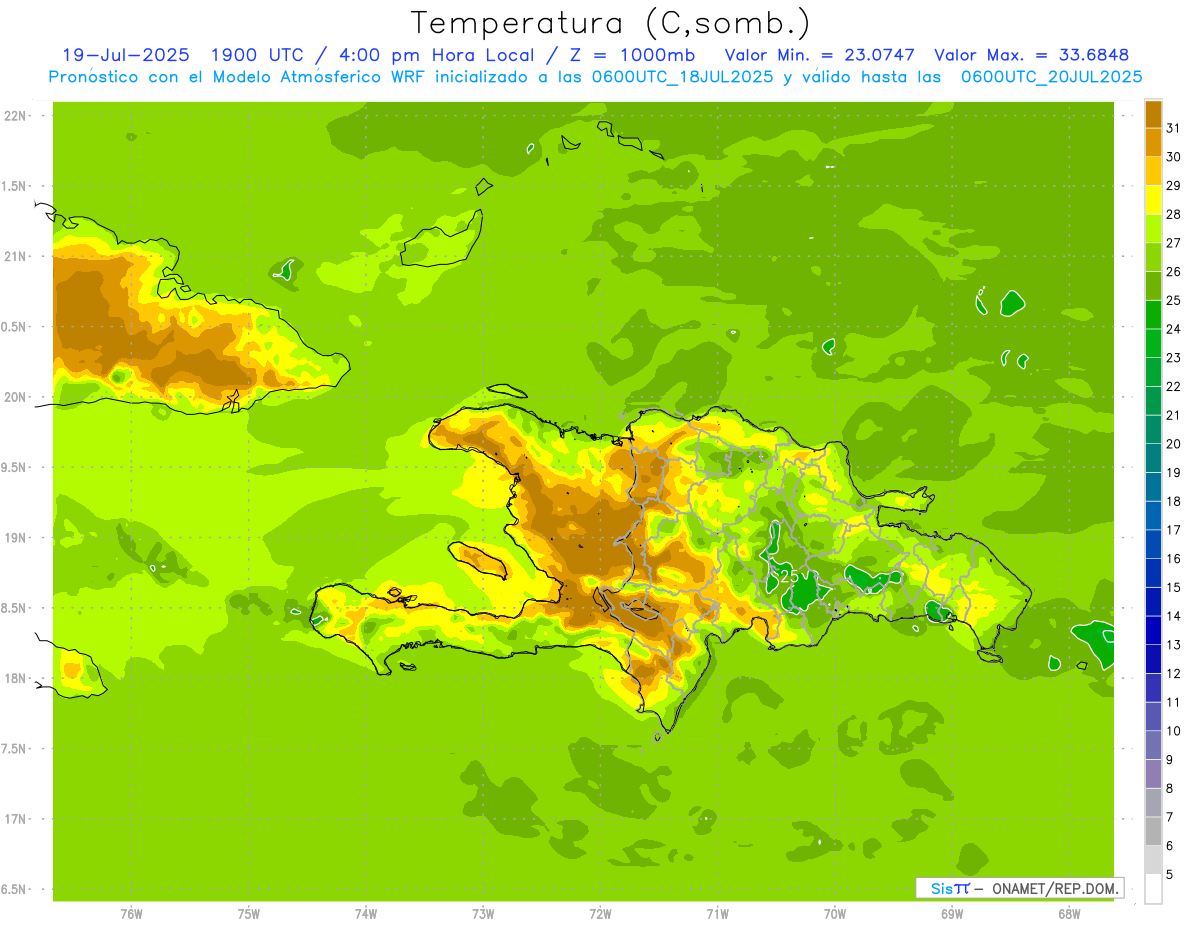
Task: Click the '18N' latitude axis label
Action: (15, 678)
